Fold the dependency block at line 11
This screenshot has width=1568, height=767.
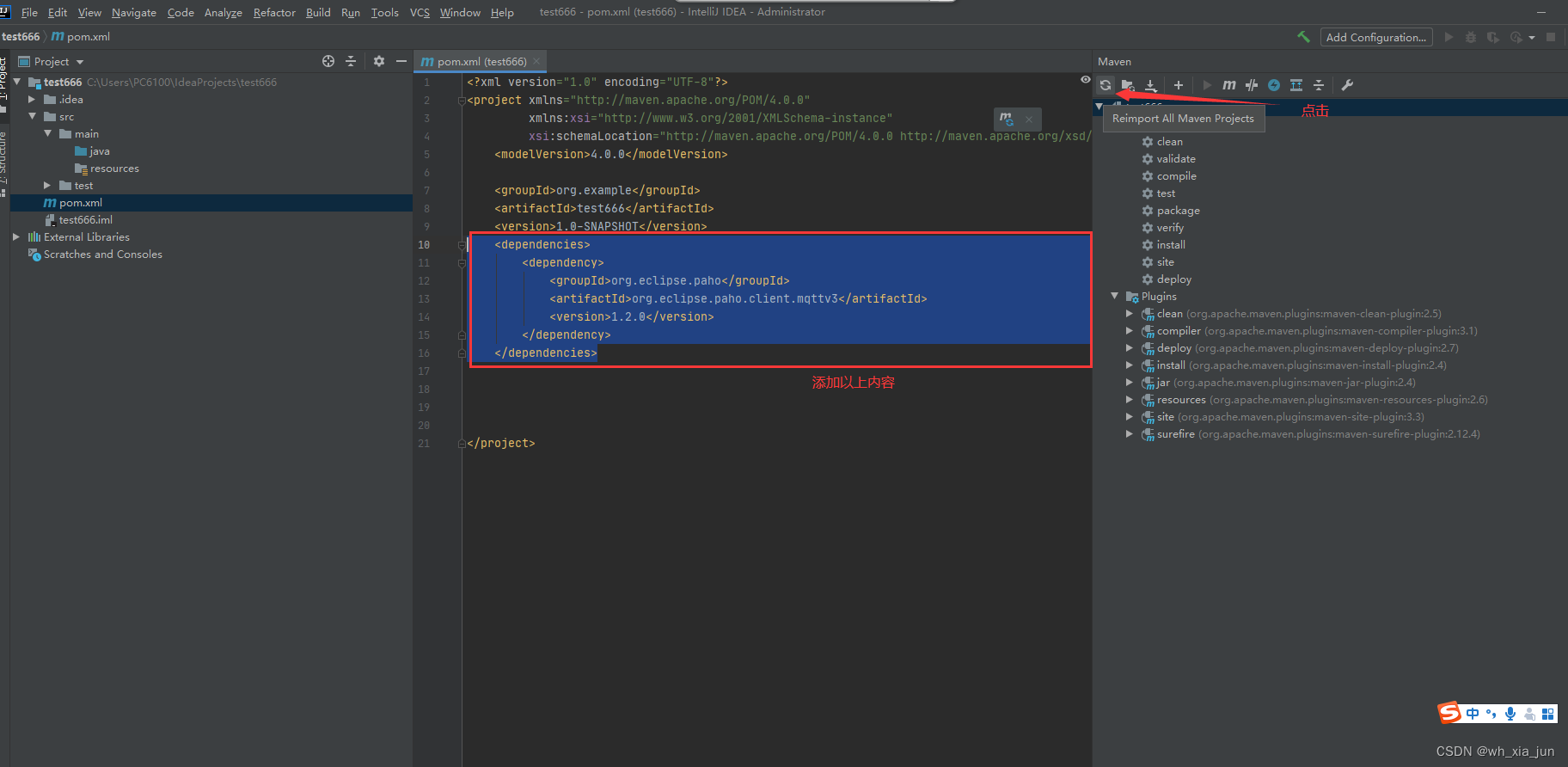[462, 263]
